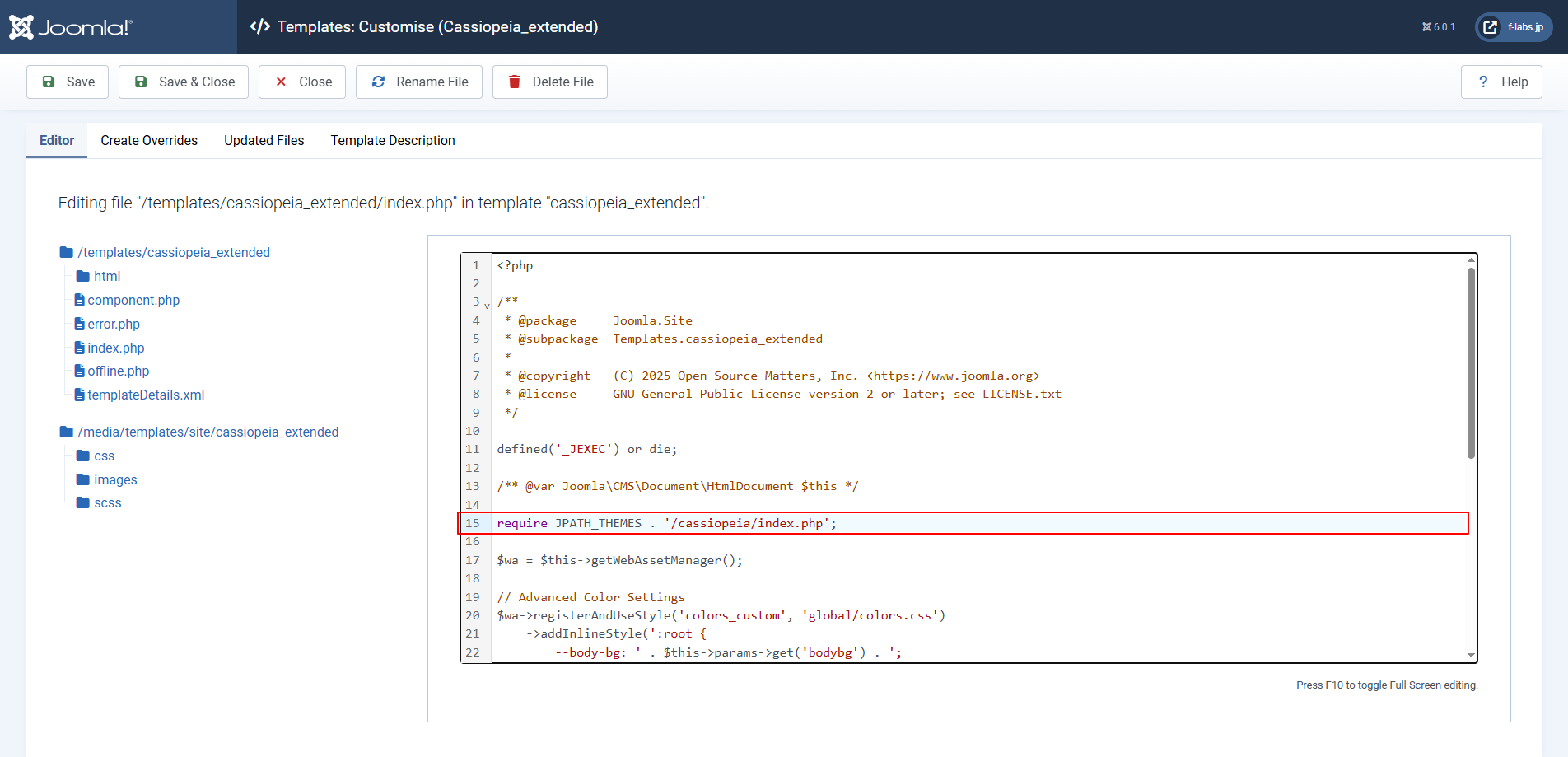Open the f-labs.jp site preview
The width and height of the screenshot is (1568, 757).
click(1514, 27)
